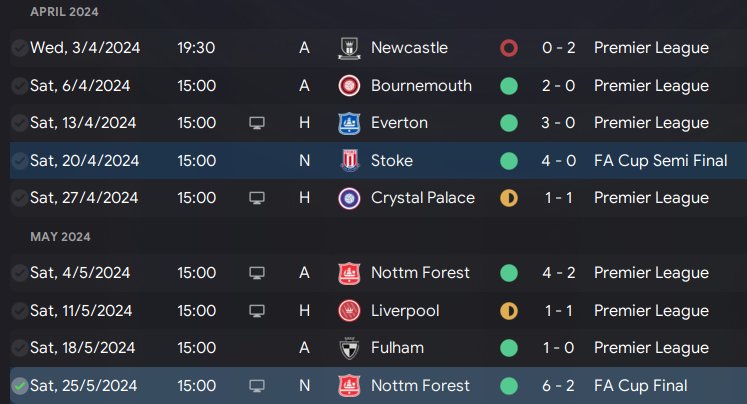Collapse the April 2024 section header
This screenshot has width=747, height=404.
point(64,12)
